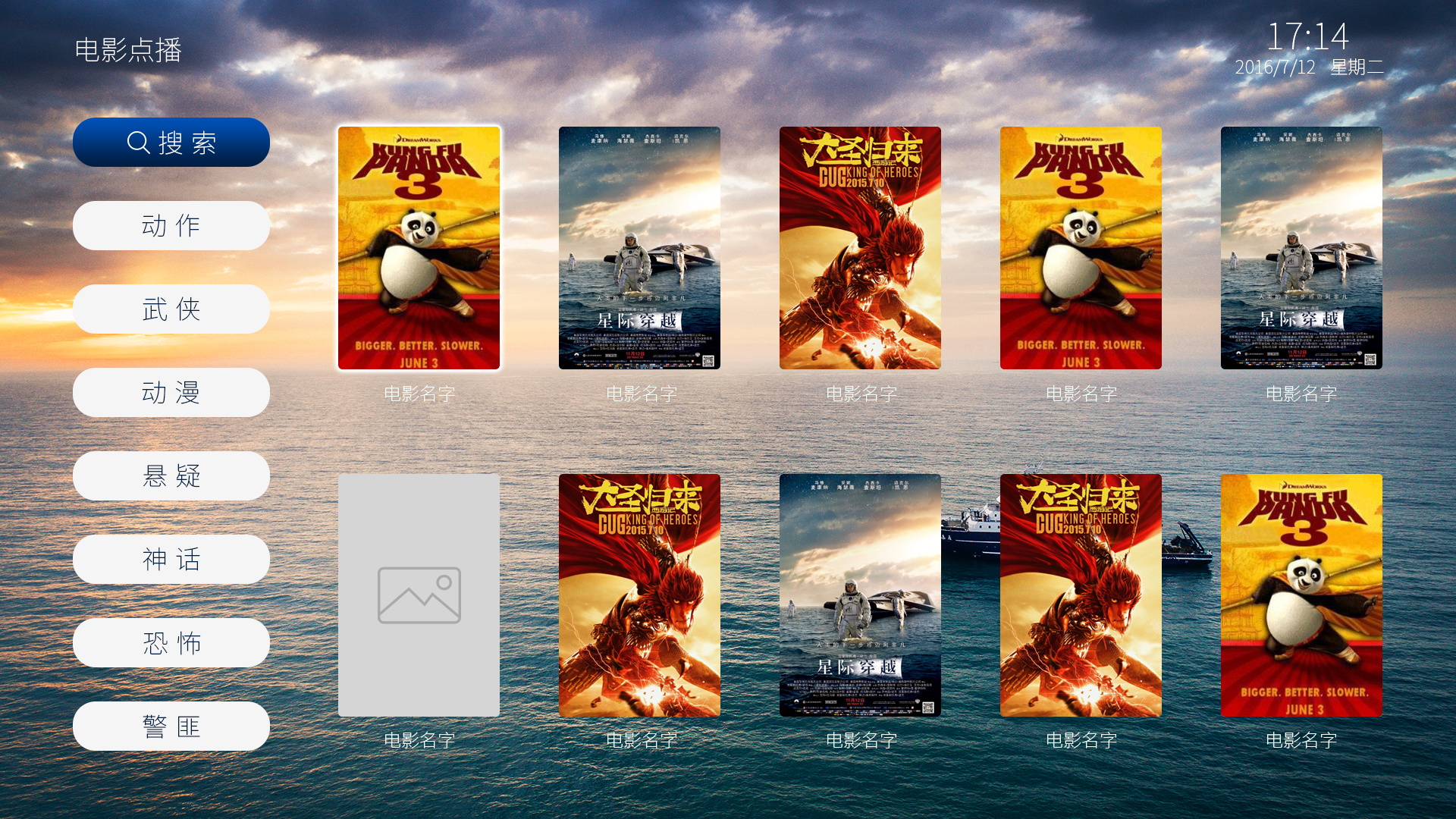Click the magnifier icon in search button

click(x=138, y=143)
